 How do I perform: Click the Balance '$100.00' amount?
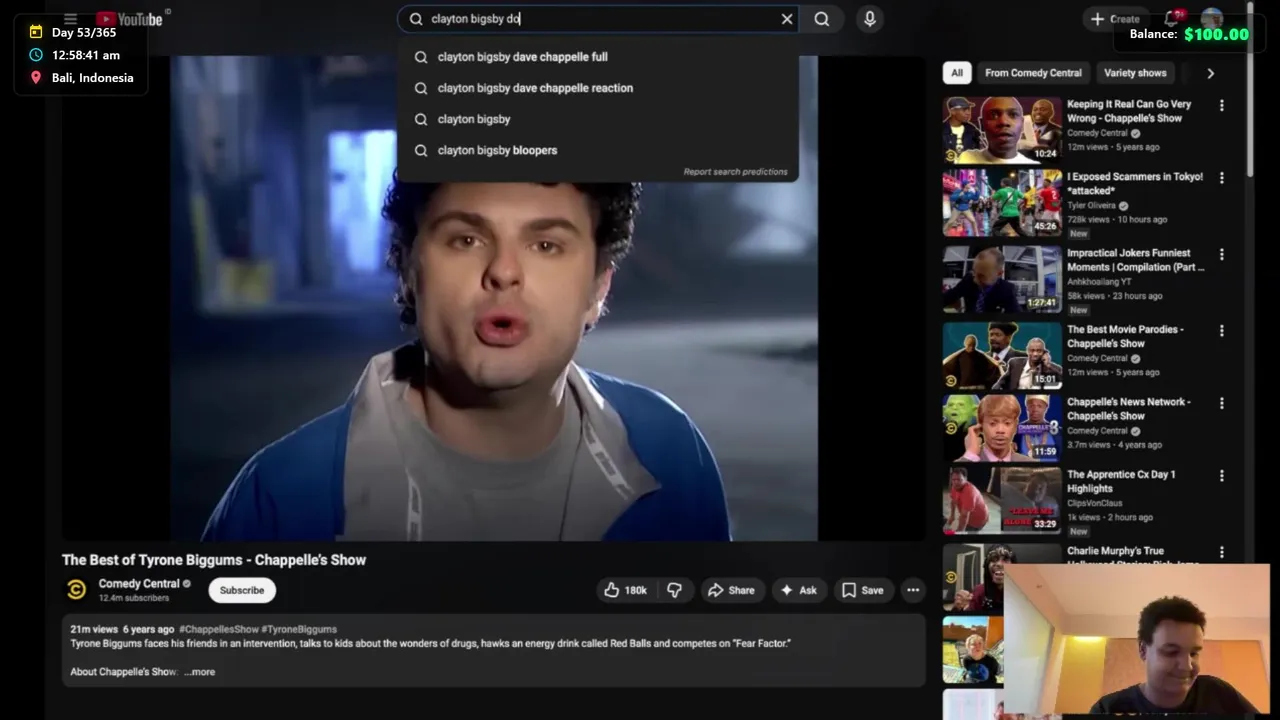tap(1216, 34)
